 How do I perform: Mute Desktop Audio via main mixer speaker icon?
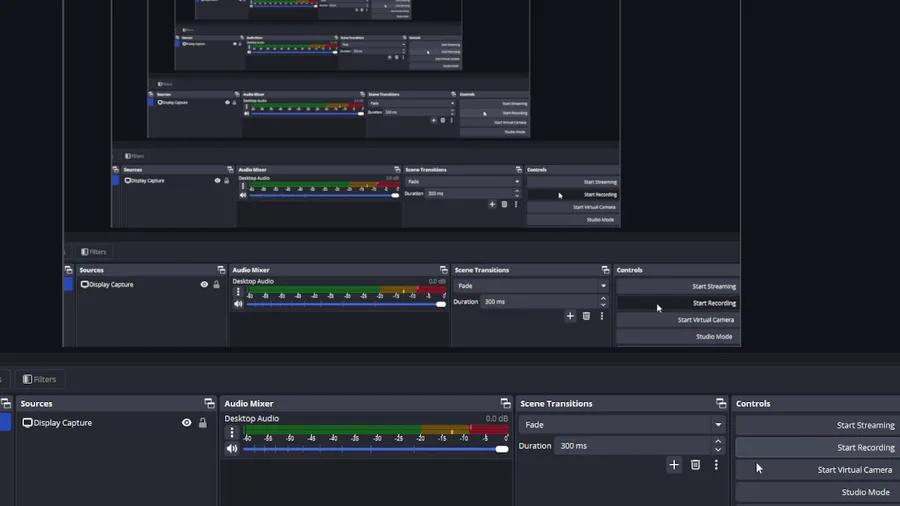point(231,449)
